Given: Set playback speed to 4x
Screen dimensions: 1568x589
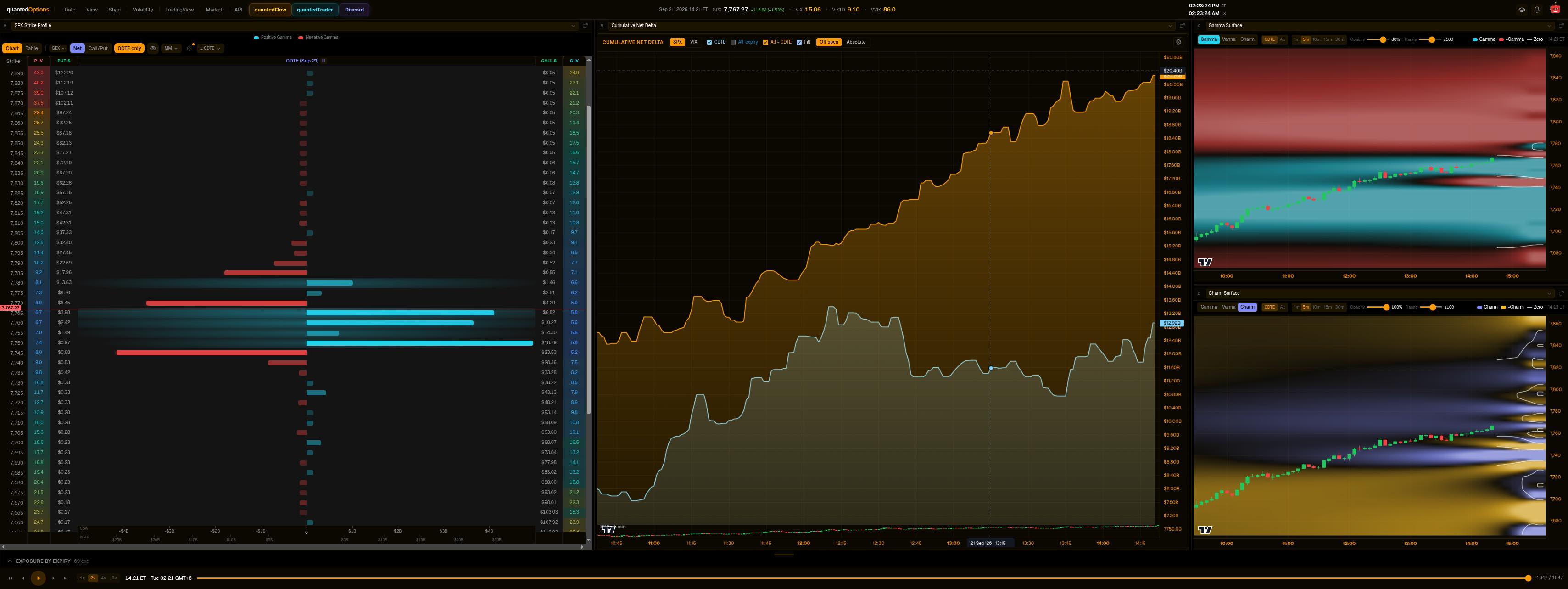Looking at the screenshot, I should click(104, 578).
